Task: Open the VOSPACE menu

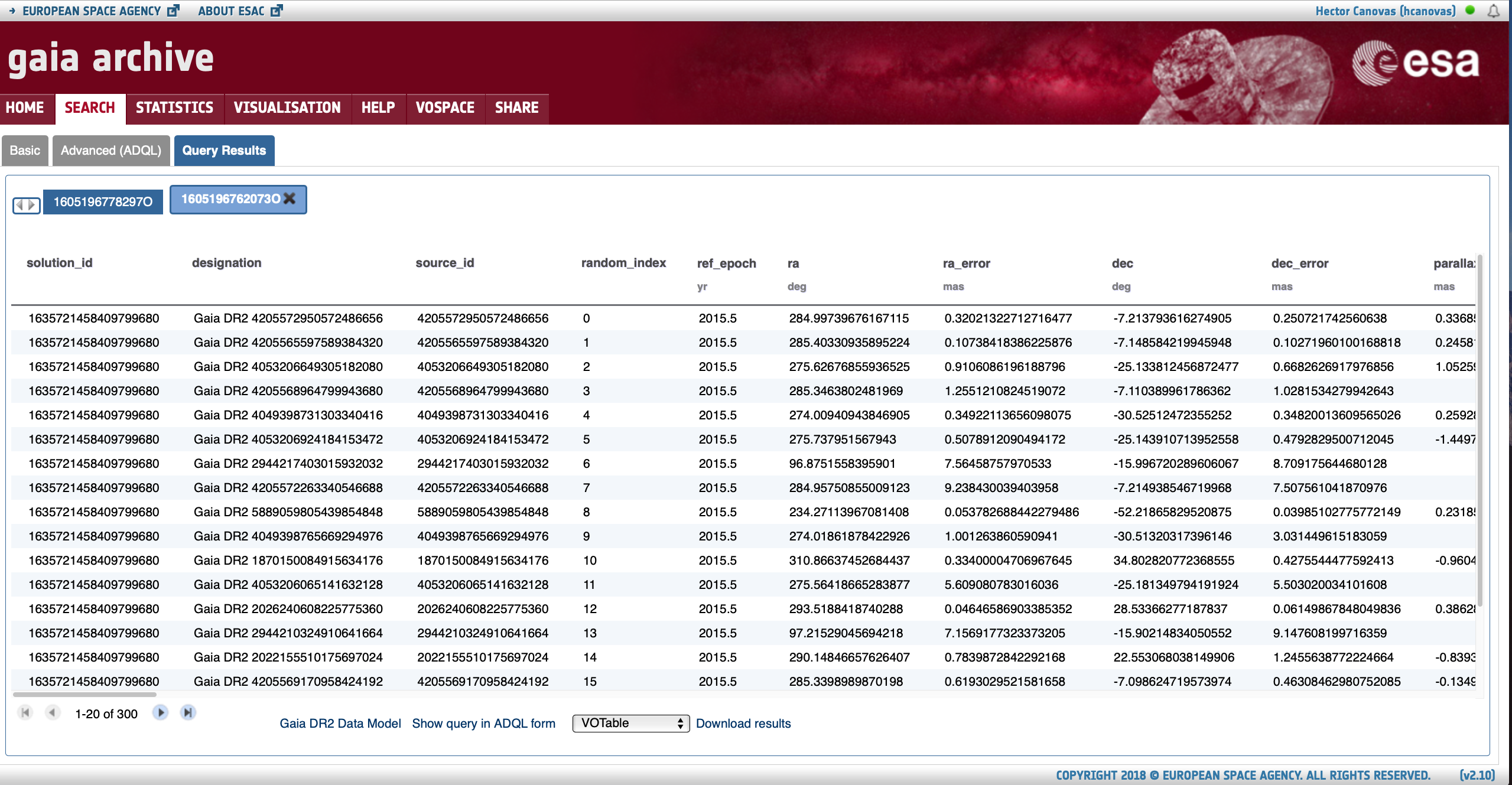Action: [x=445, y=108]
